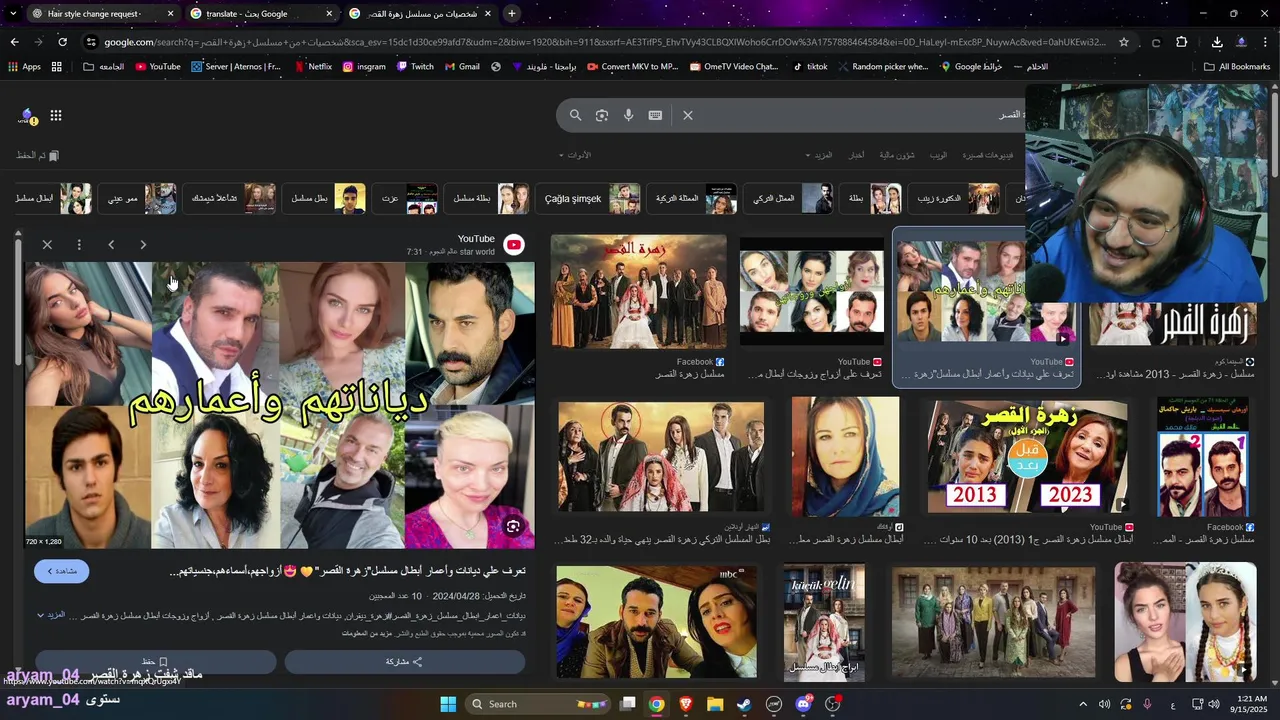Open tiktok bookmark
This screenshot has width=1280, height=720.
[810, 67]
